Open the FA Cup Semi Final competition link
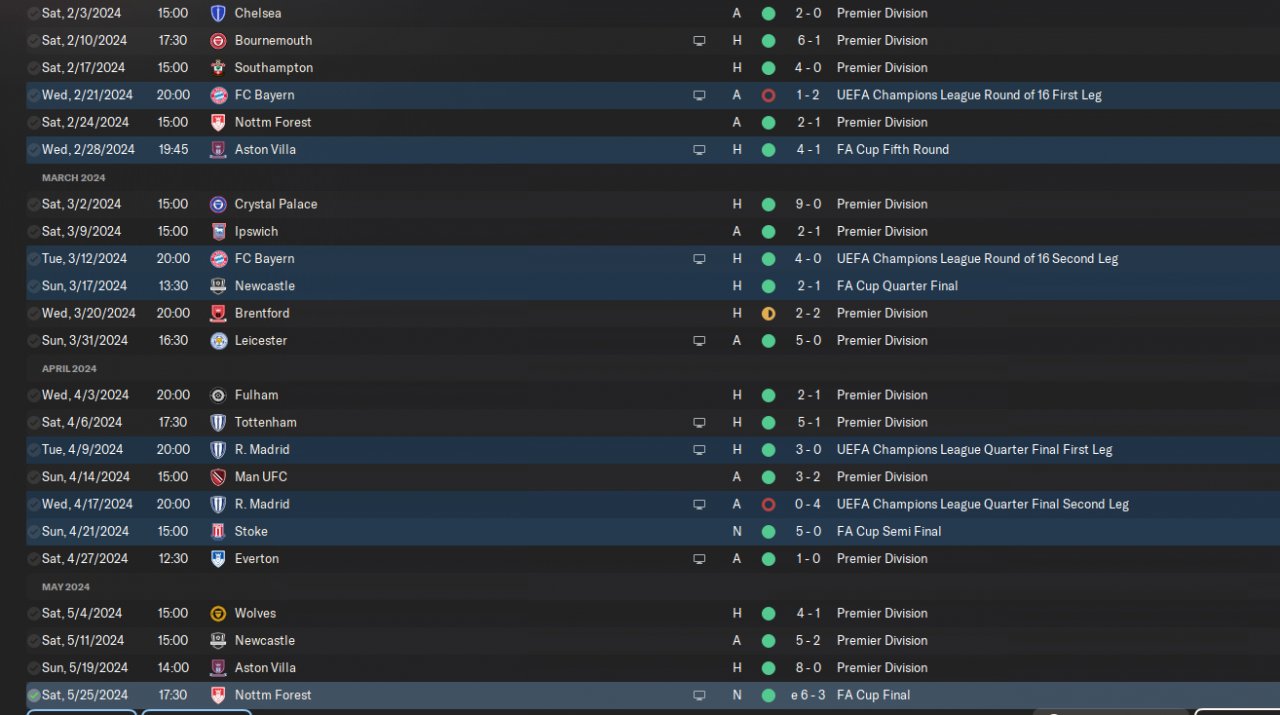 pyautogui.click(x=888, y=531)
